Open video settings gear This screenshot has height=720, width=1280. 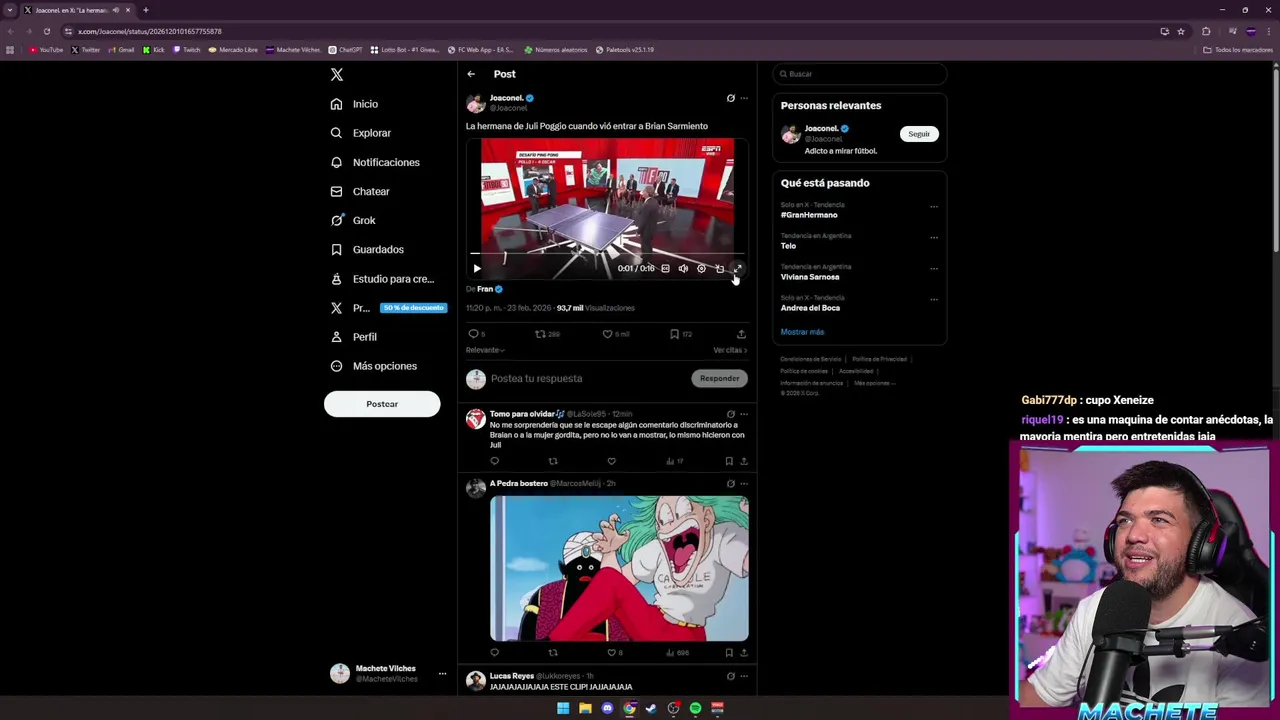[x=701, y=268]
